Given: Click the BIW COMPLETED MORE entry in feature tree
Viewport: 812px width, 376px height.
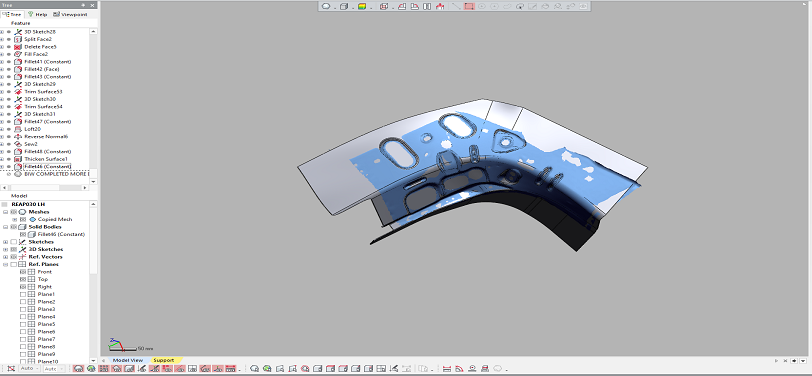Looking at the screenshot, I should click(56, 174).
